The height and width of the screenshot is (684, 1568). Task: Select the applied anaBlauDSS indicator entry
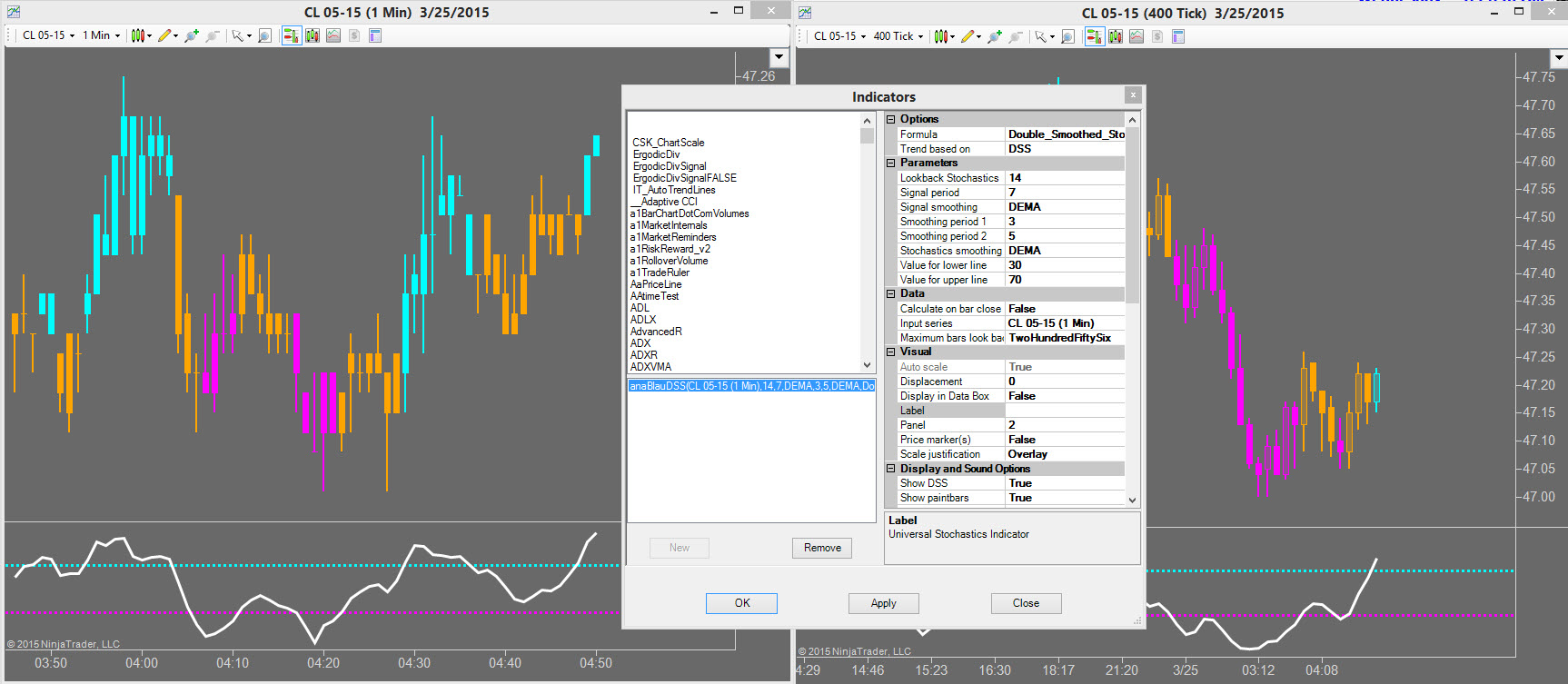coord(751,386)
